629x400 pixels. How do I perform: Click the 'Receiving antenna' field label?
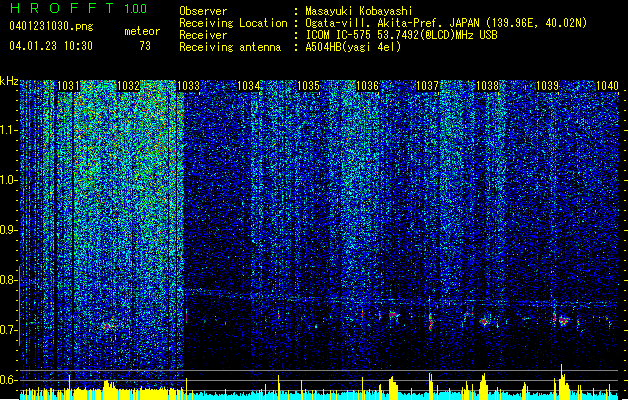point(230,47)
